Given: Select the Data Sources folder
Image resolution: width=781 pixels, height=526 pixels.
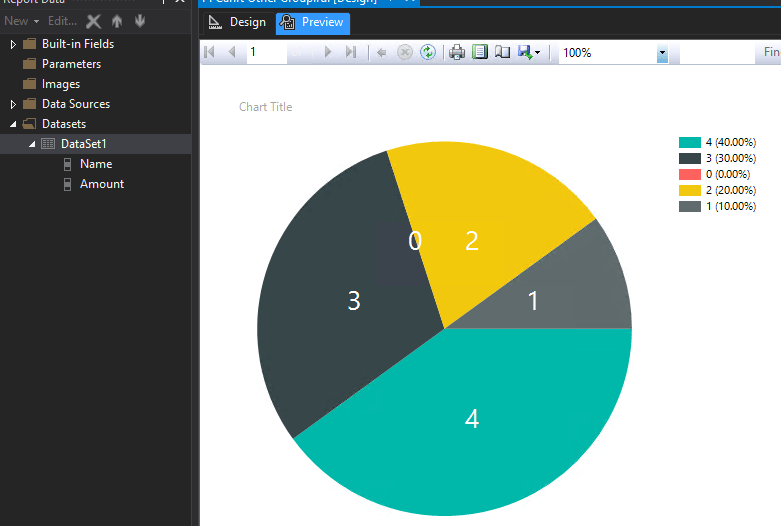Looking at the screenshot, I should (76, 104).
